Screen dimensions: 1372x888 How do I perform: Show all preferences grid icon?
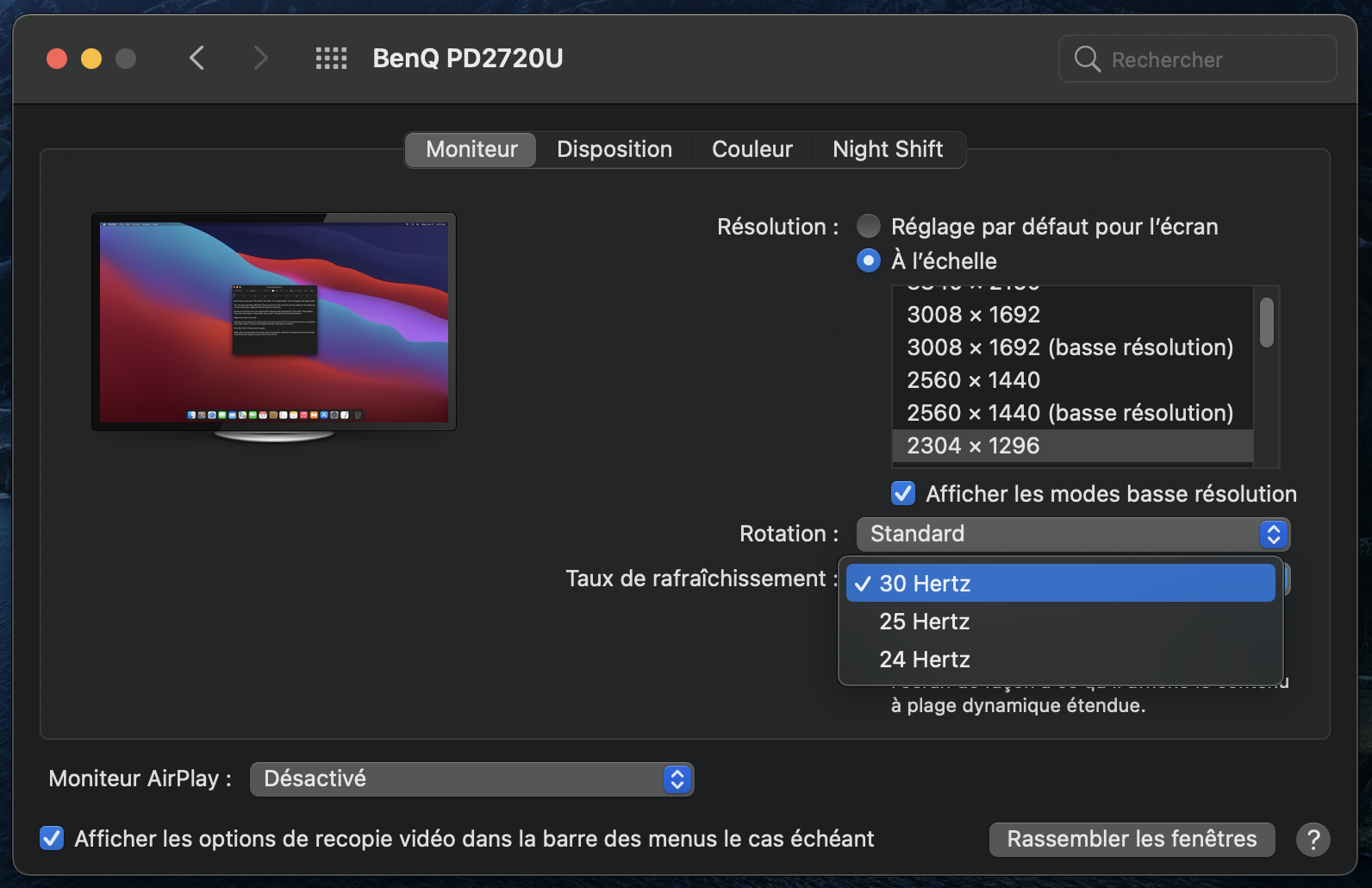(331, 59)
